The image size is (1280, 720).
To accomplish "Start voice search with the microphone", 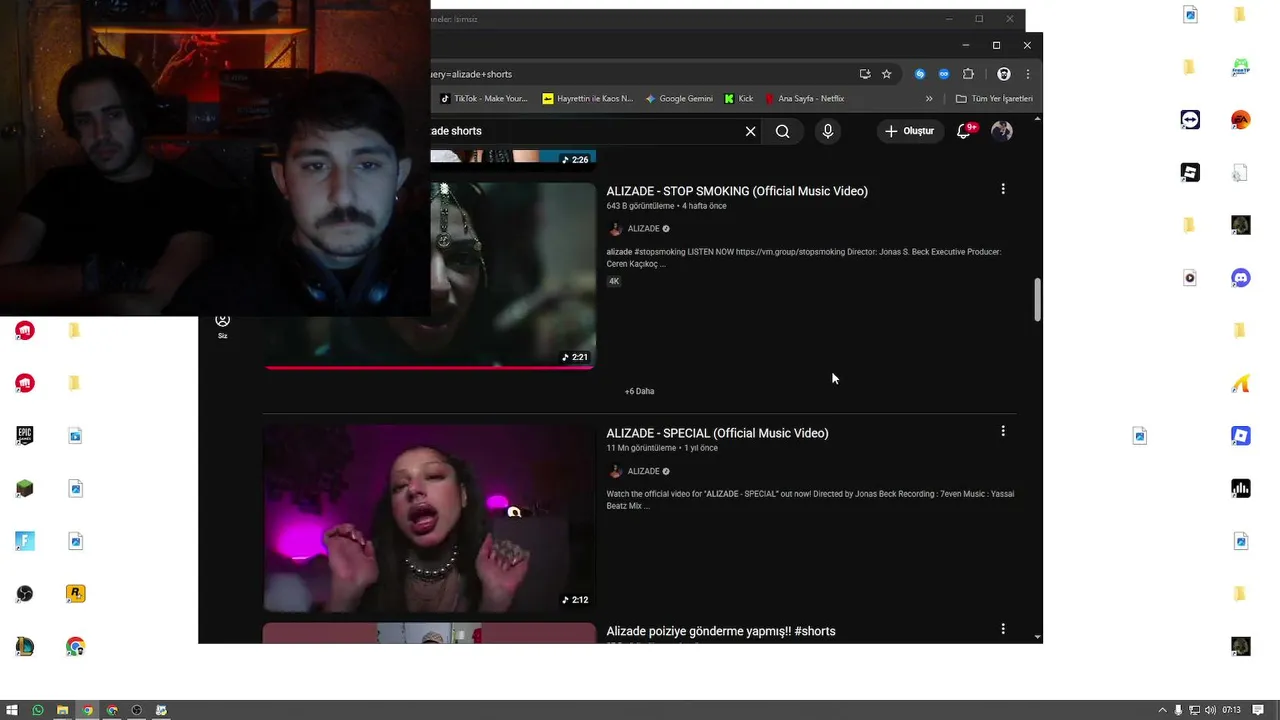I will [x=827, y=131].
